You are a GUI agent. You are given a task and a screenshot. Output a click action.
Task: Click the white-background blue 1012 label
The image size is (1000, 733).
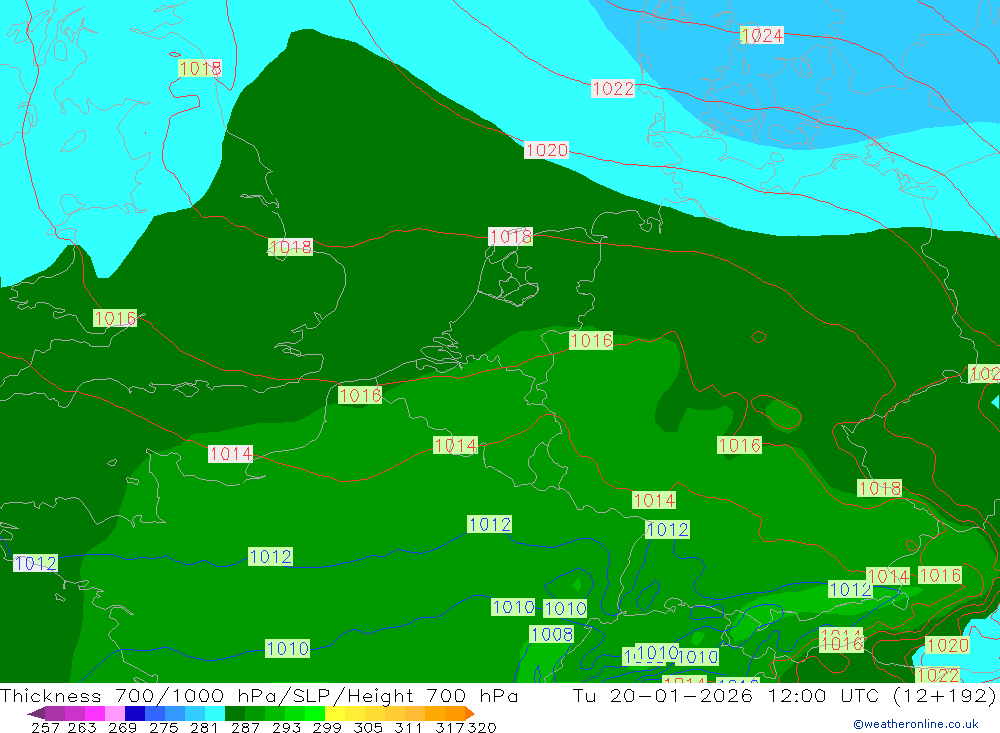[x=36, y=563]
